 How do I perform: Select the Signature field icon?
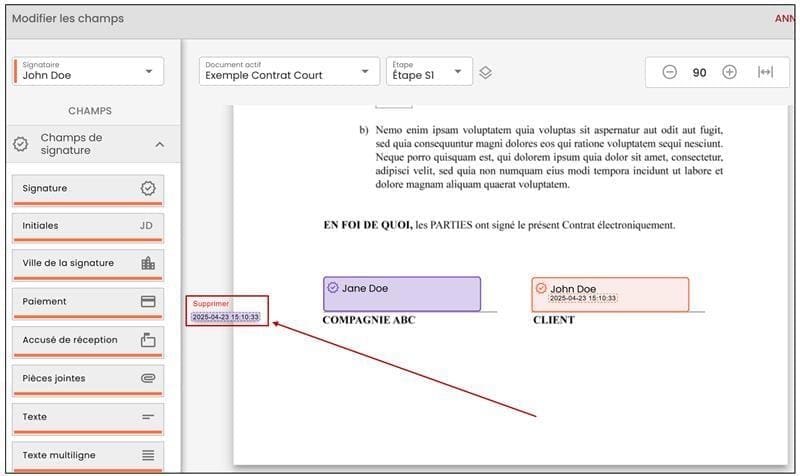point(148,188)
